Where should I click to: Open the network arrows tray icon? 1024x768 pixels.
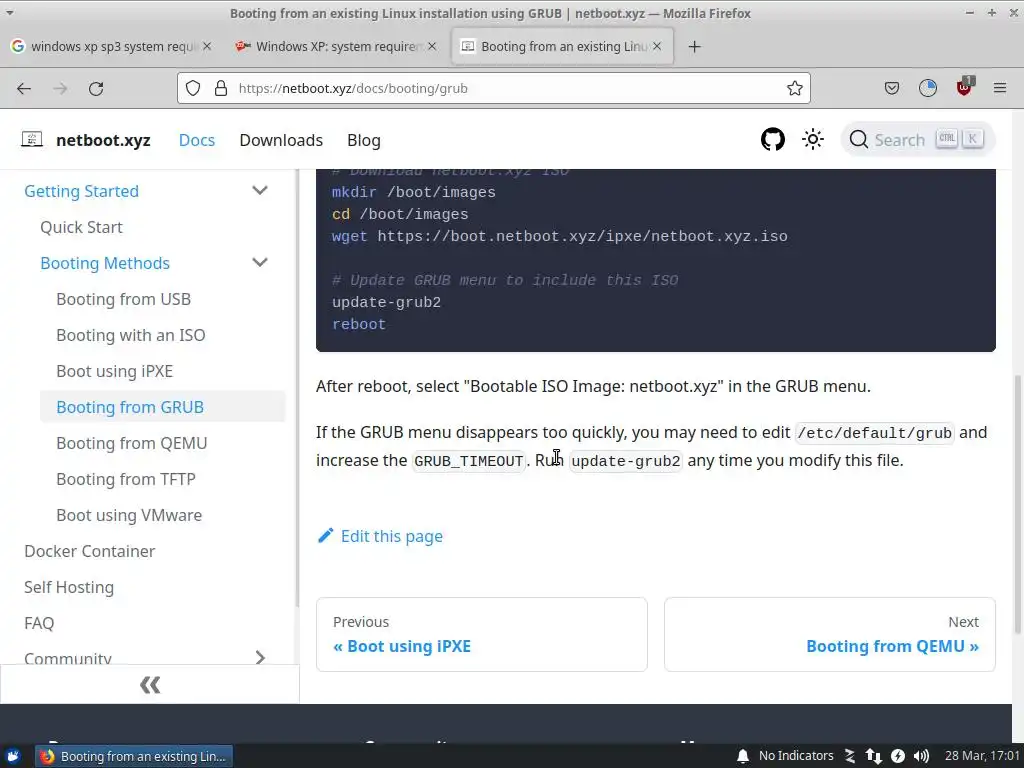coord(873,756)
